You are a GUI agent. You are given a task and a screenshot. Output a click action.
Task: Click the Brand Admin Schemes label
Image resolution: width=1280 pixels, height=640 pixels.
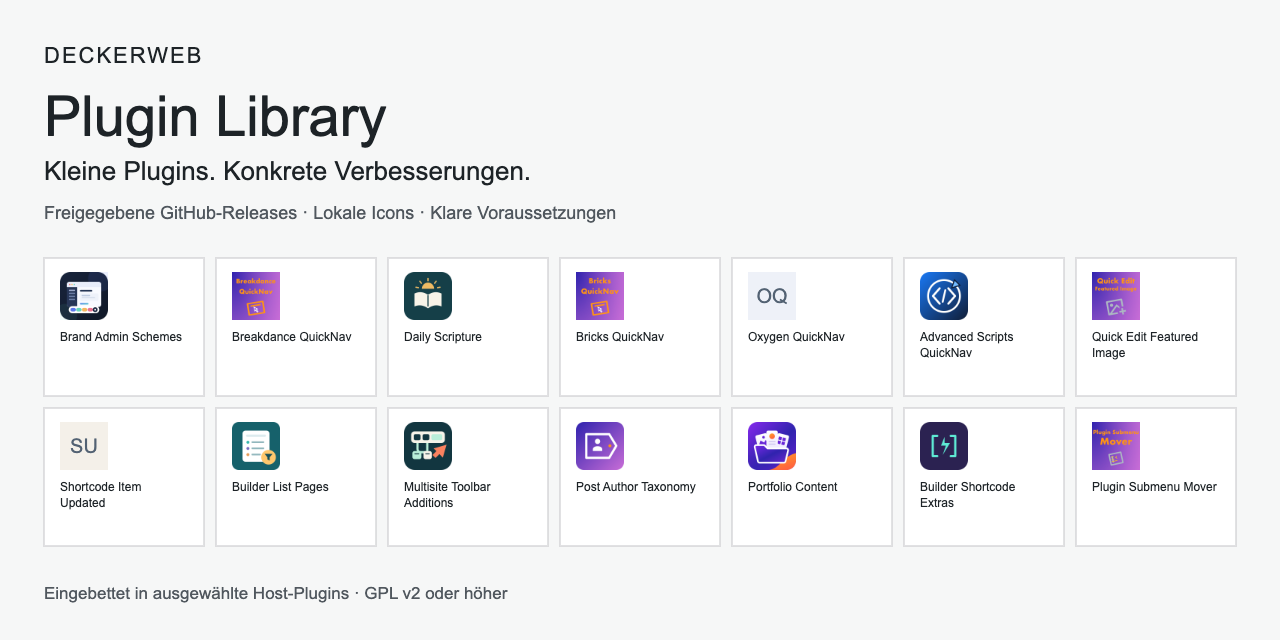pos(121,337)
